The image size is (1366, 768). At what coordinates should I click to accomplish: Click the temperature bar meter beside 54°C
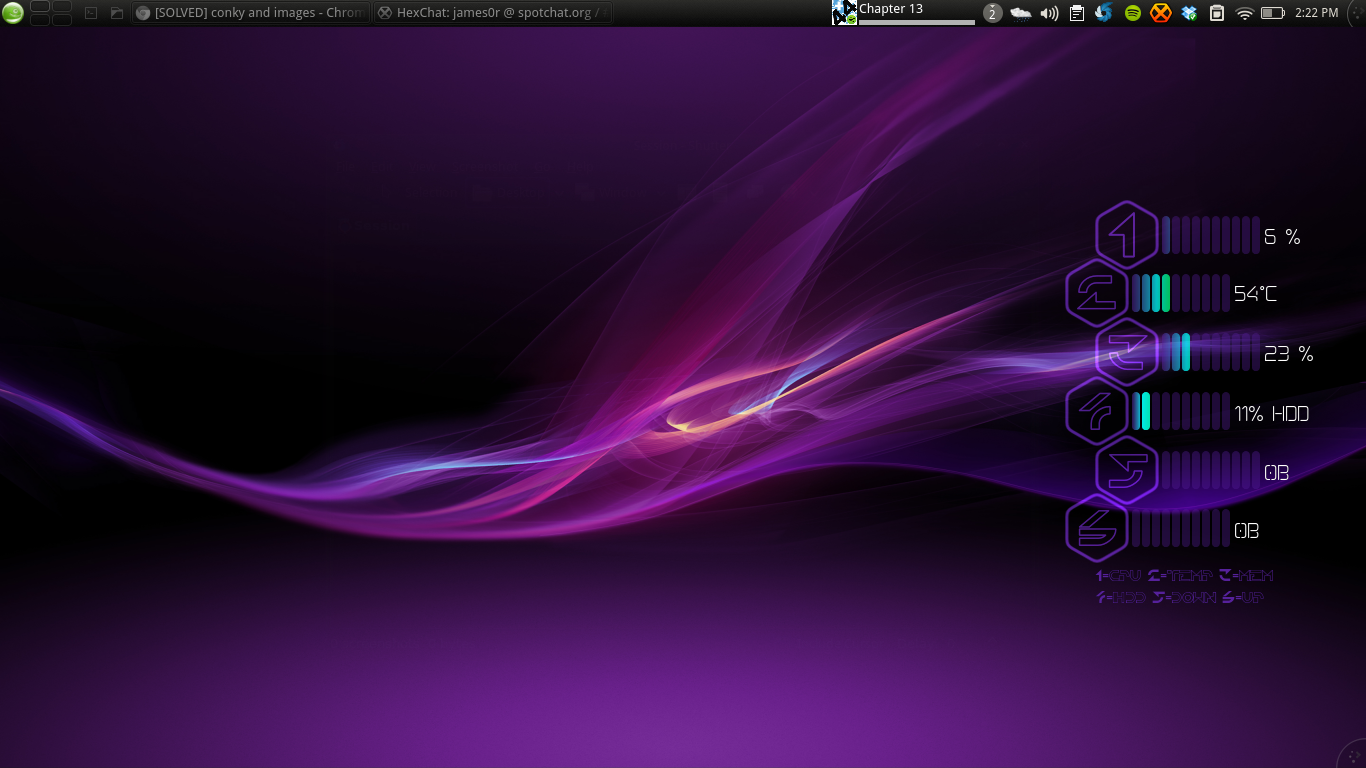[1181, 294]
